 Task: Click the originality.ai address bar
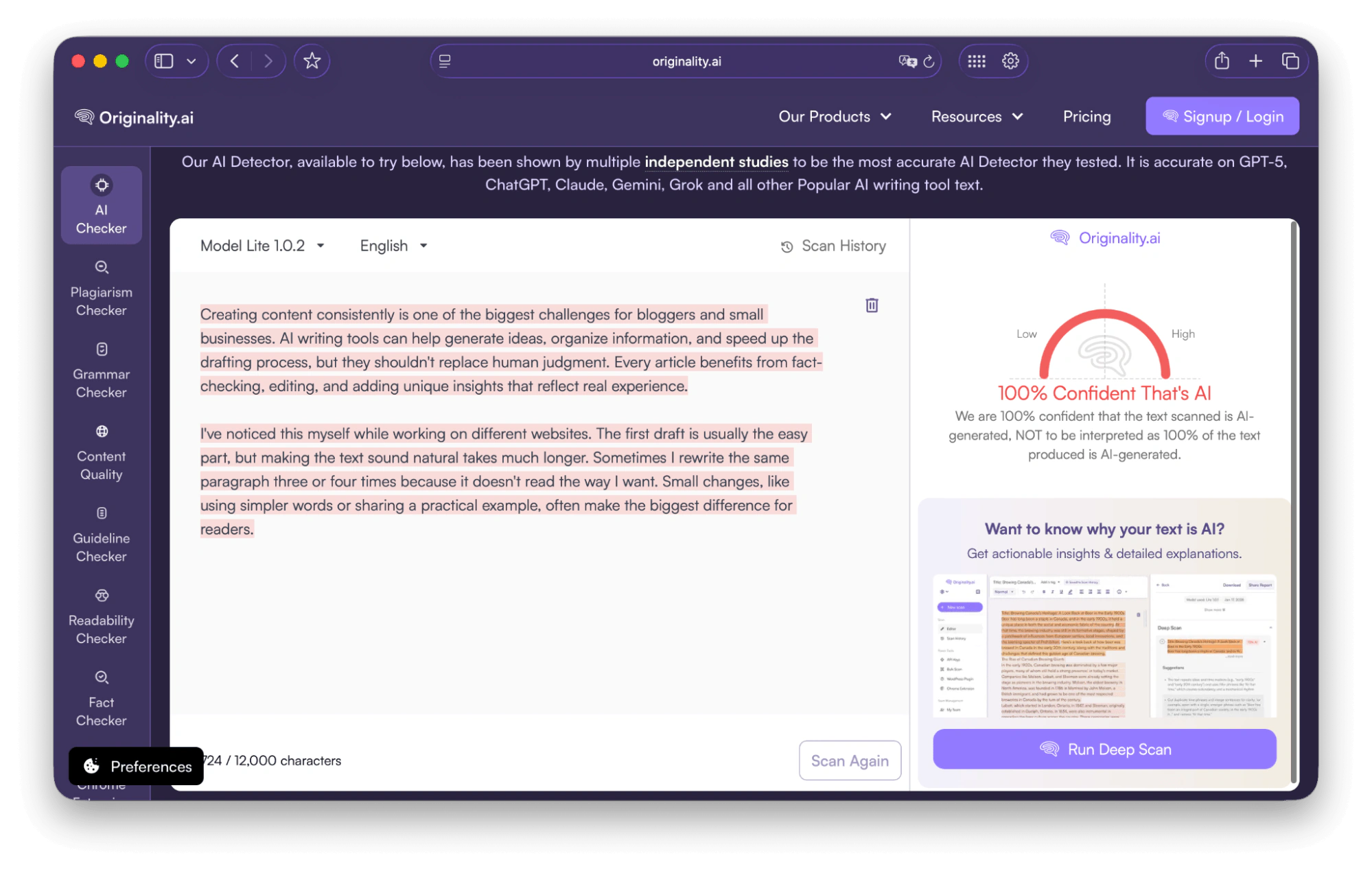686,61
